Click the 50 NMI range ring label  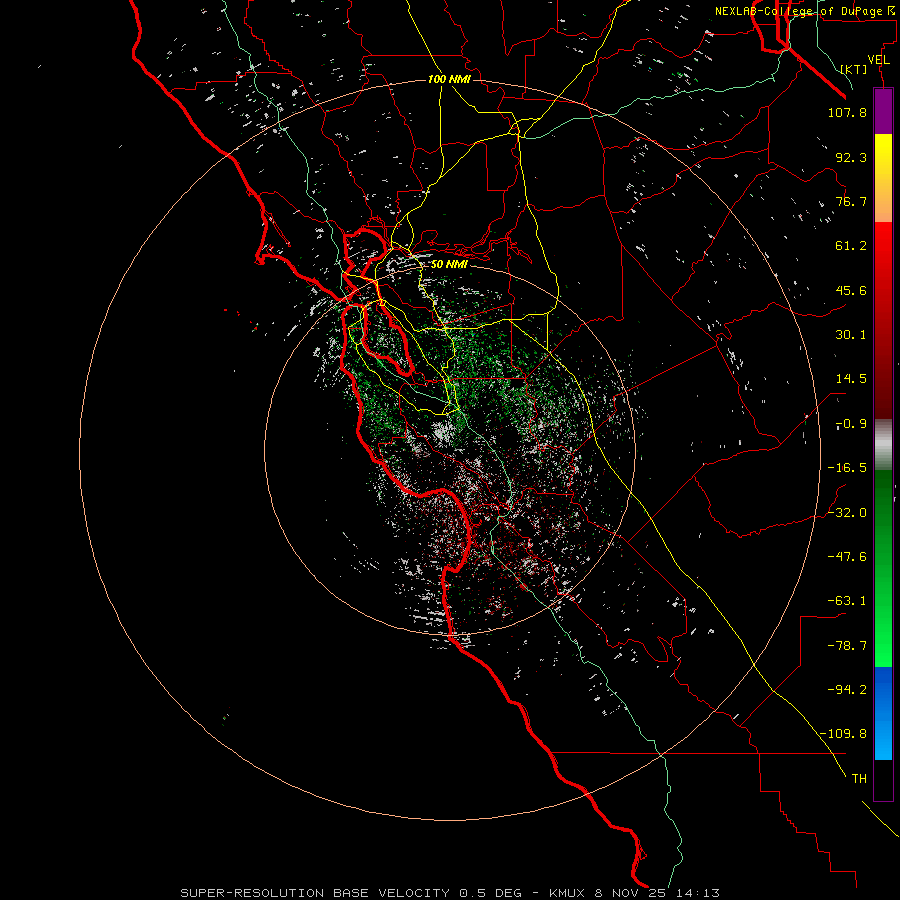tap(449, 264)
